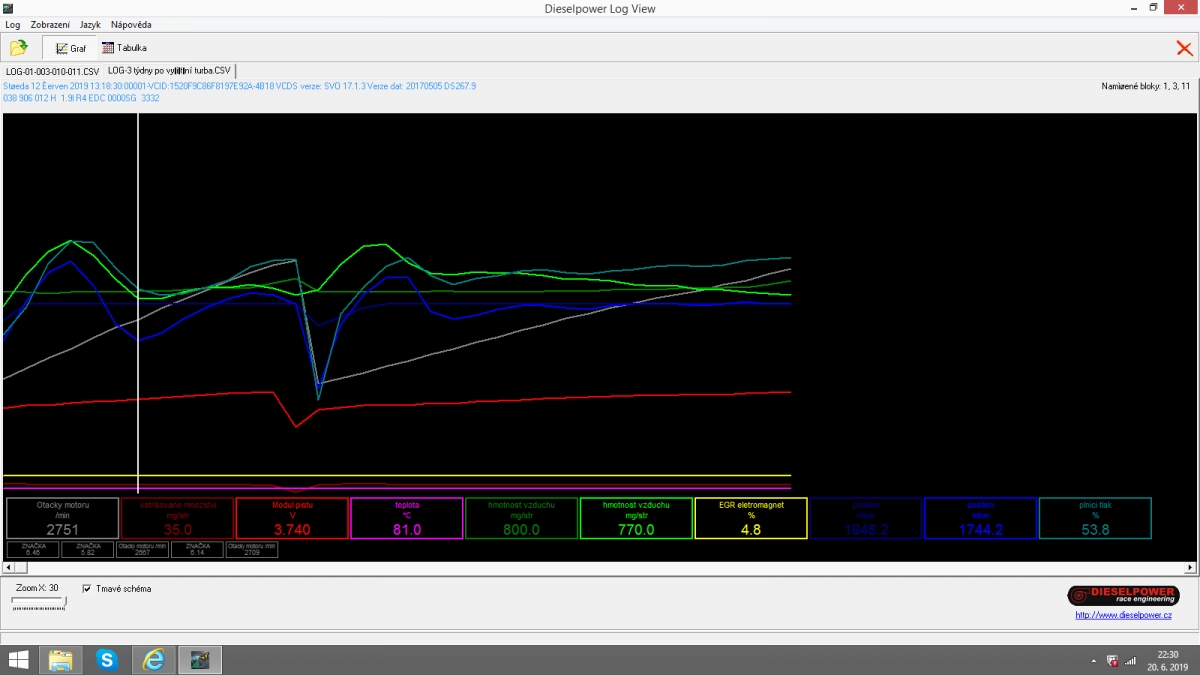
Task: Open the Jazyk language menu
Action: pyautogui.click(x=90, y=24)
